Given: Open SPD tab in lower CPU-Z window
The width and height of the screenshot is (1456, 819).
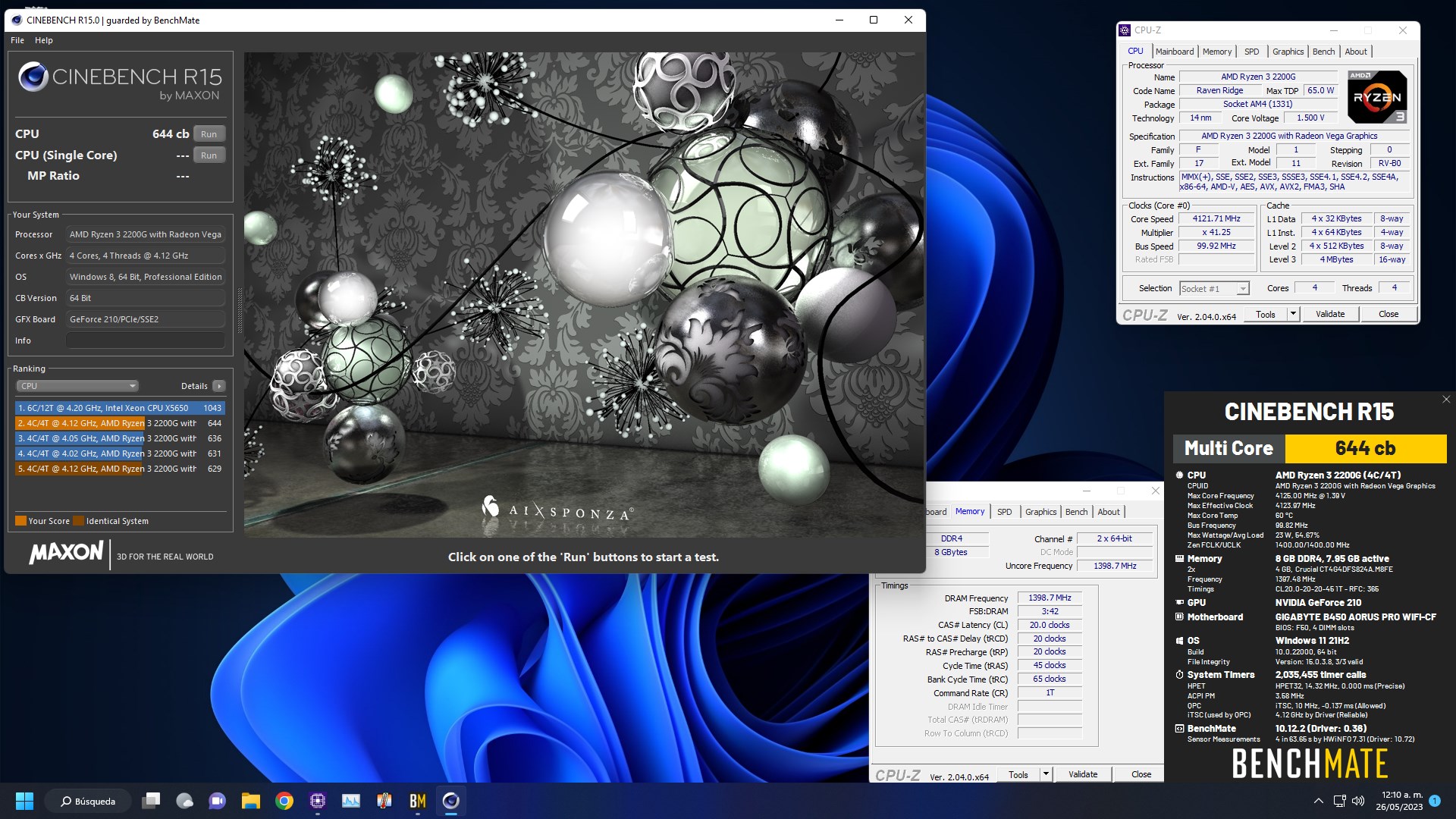Looking at the screenshot, I should (x=1004, y=512).
